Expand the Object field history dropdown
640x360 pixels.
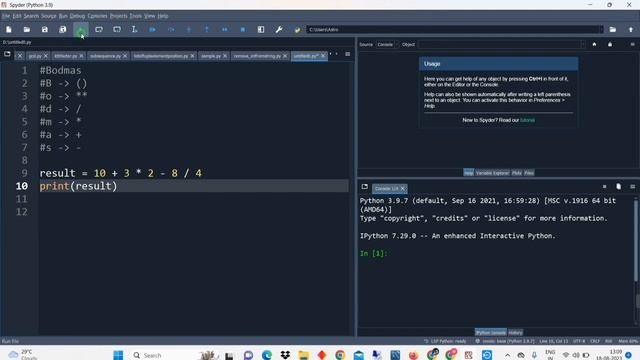coord(582,44)
